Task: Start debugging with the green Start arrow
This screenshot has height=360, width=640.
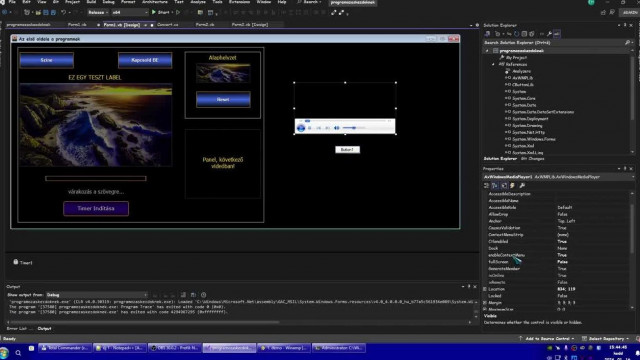Action: point(161,12)
